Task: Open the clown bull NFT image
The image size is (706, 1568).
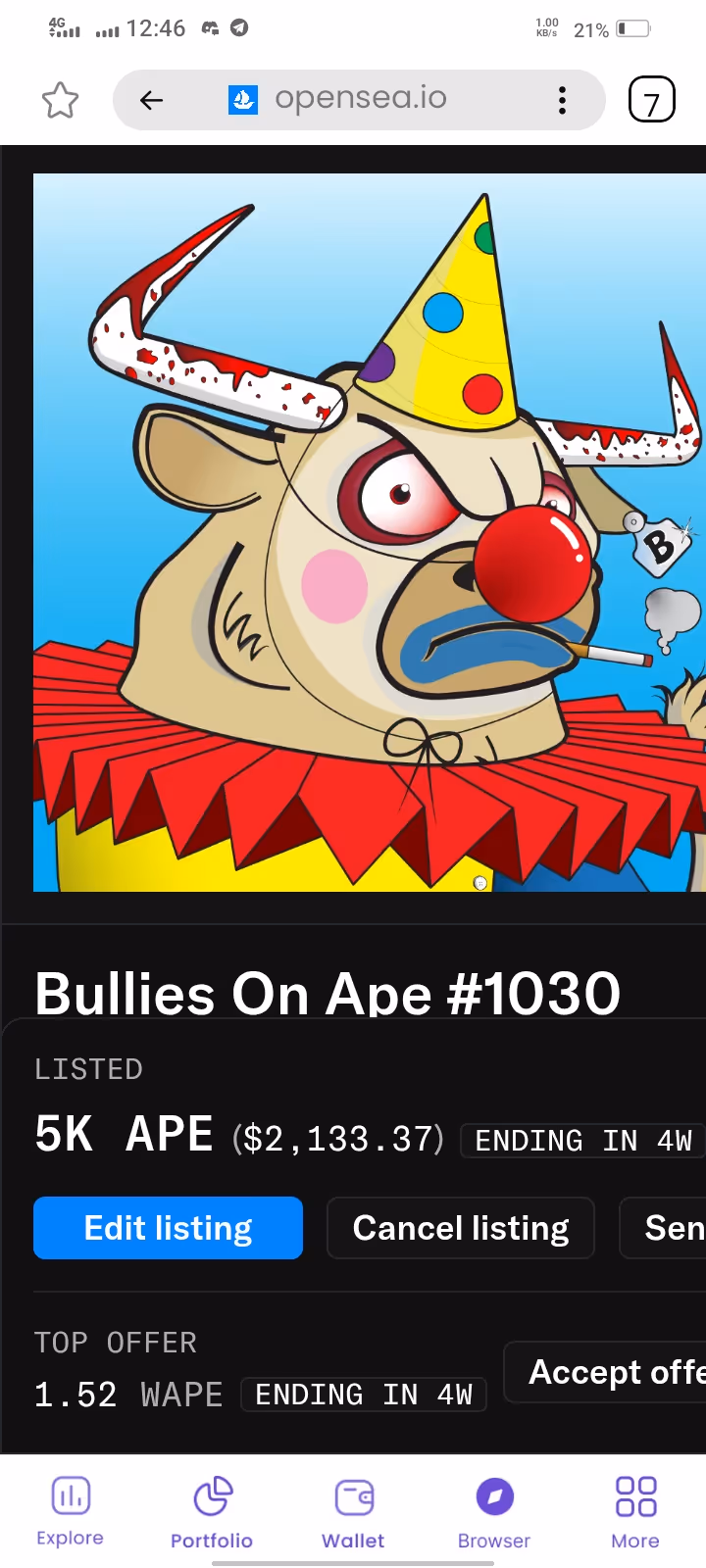Action: [370, 532]
